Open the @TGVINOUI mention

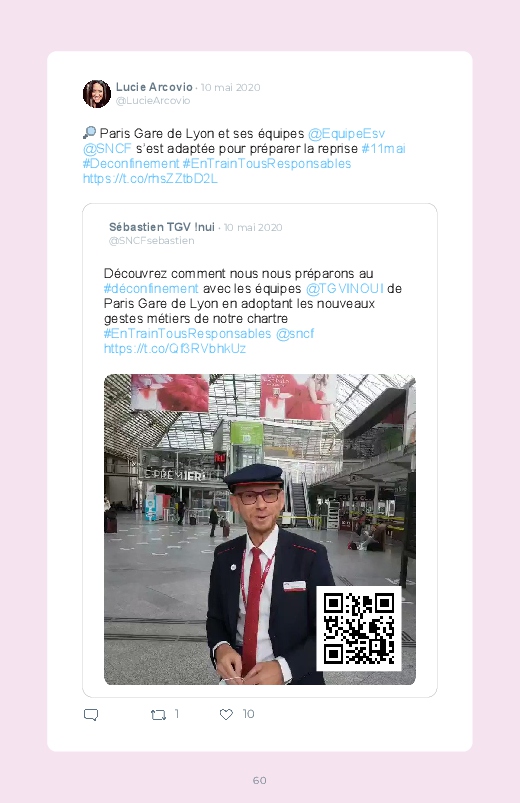click(x=344, y=289)
